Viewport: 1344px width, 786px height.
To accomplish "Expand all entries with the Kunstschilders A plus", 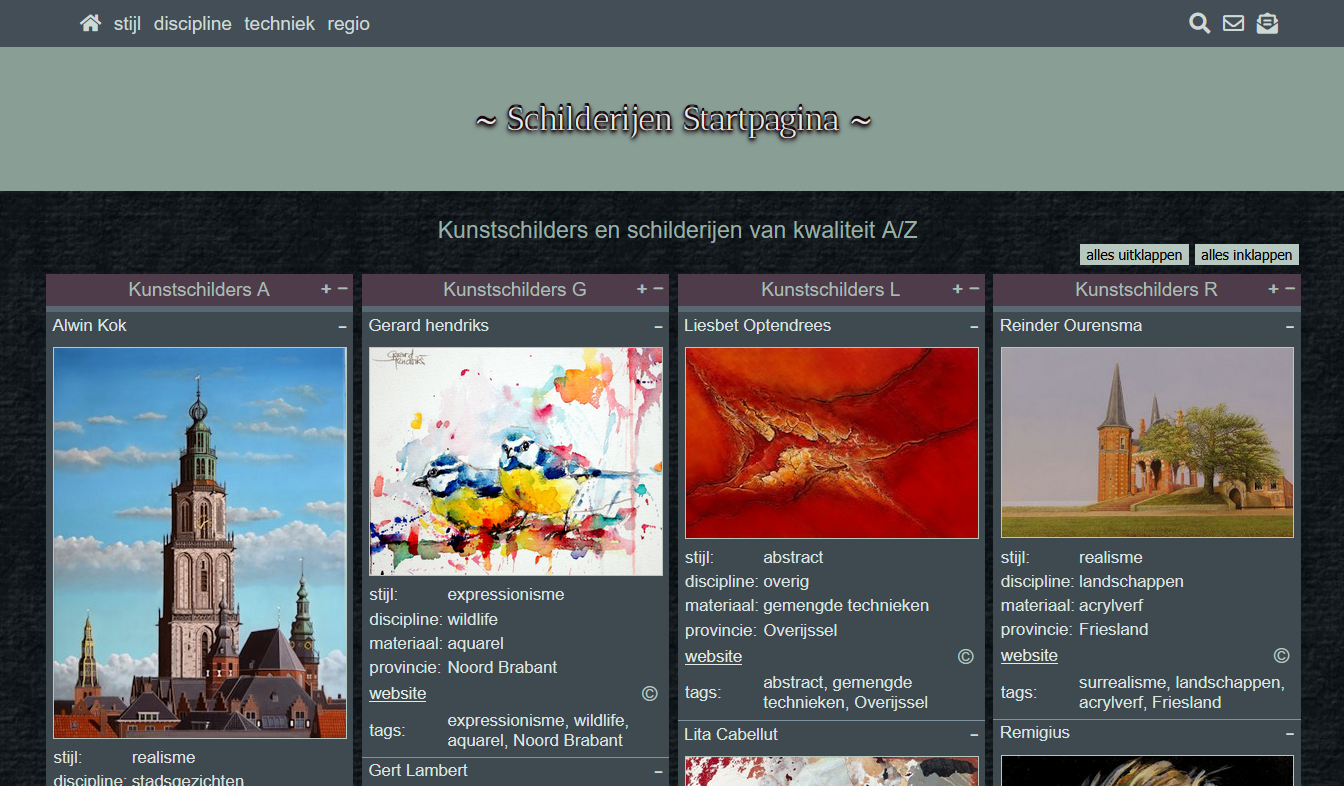I will click(x=325, y=289).
